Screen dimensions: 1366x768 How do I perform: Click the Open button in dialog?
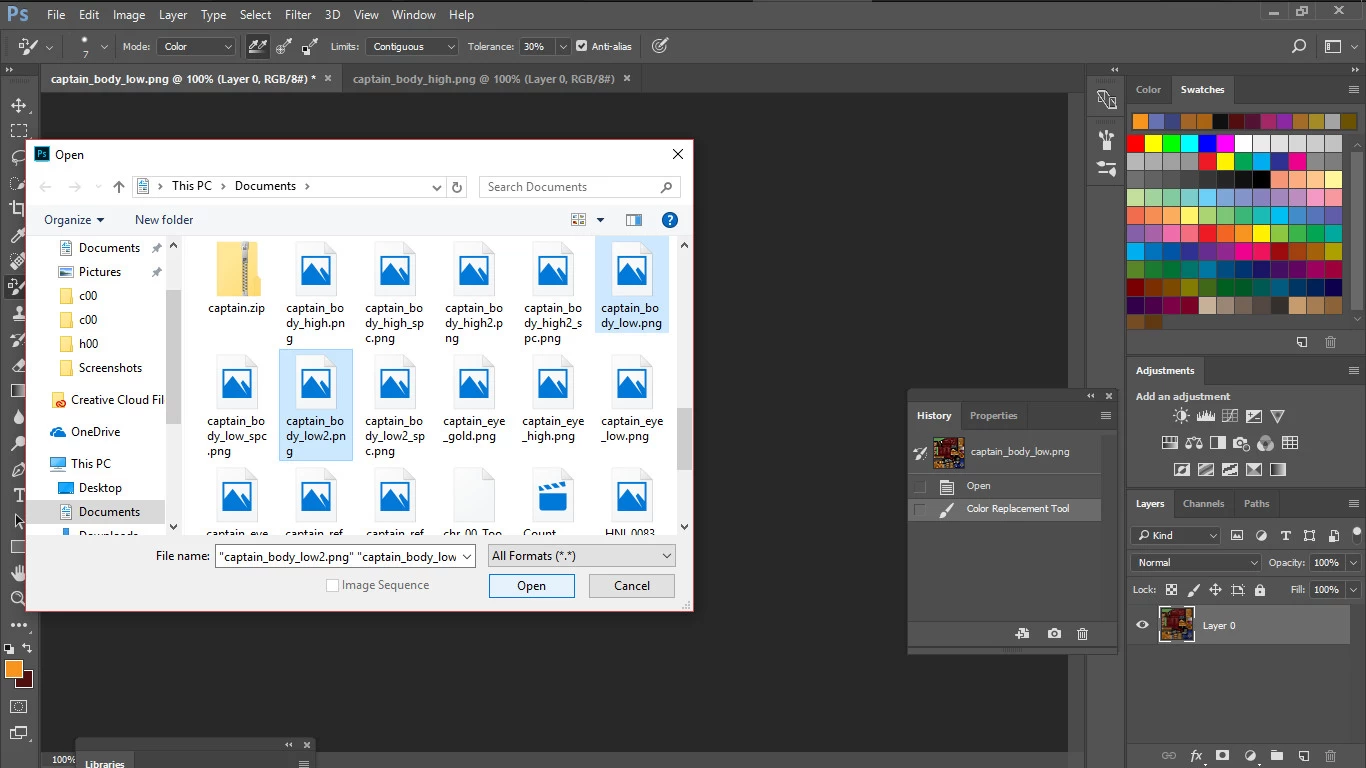click(532, 586)
